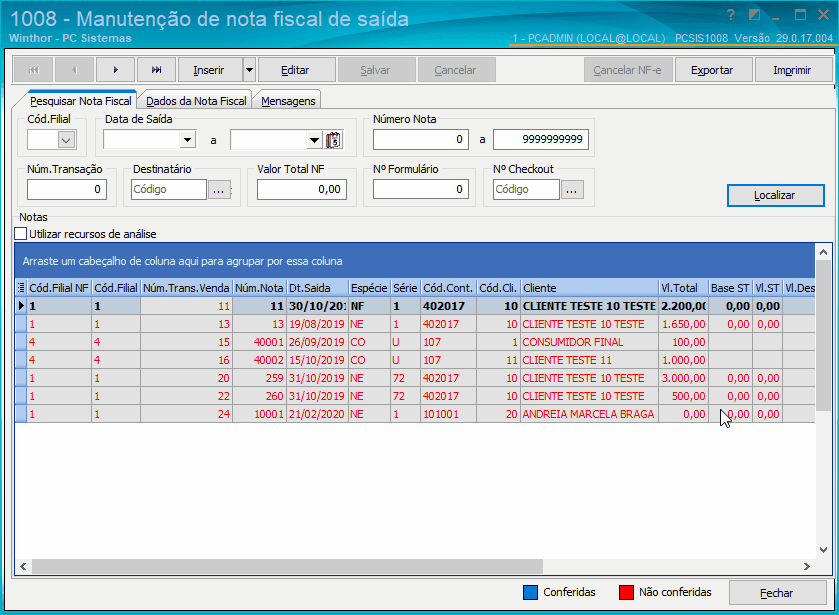The height and width of the screenshot is (615, 839).
Task: Click the Imprimir button
Action: (x=792, y=70)
